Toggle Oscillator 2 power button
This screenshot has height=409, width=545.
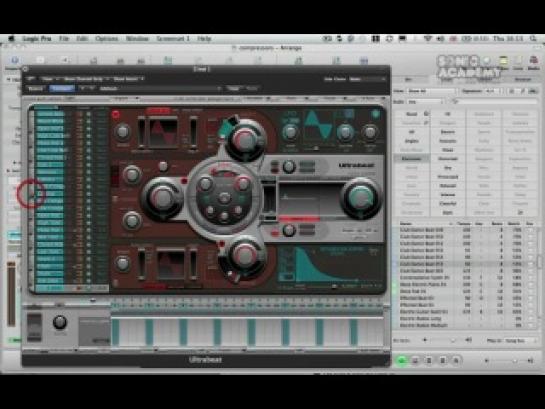point(116,283)
